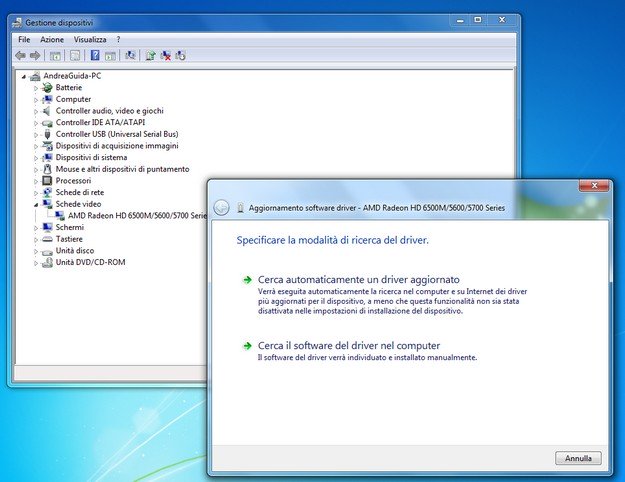Collapse the Schede video category

36,205
